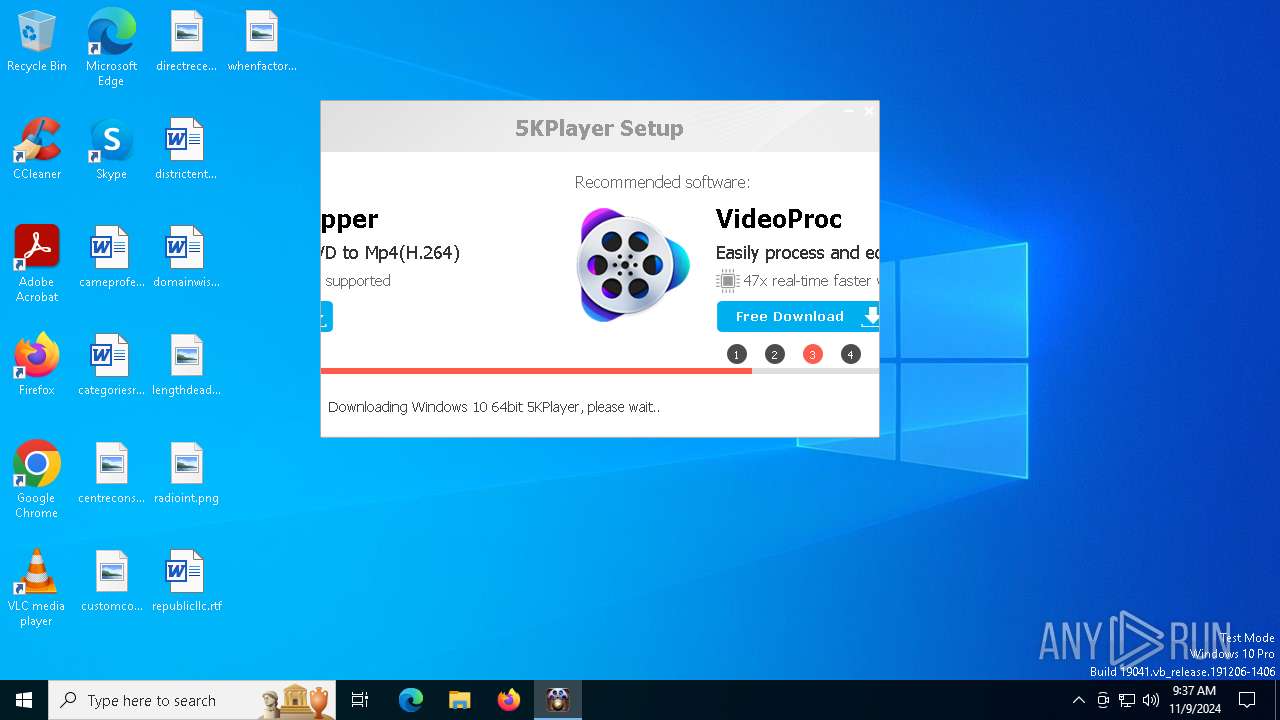Select active slide 3 indicator
Screen dimensions: 1280x720
[x=813, y=354]
